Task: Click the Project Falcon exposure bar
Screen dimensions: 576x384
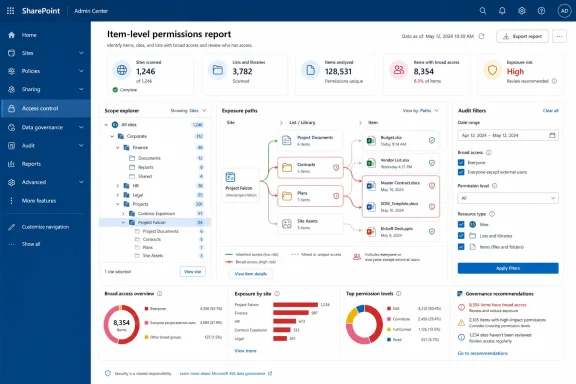Action: [x=295, y=305]
